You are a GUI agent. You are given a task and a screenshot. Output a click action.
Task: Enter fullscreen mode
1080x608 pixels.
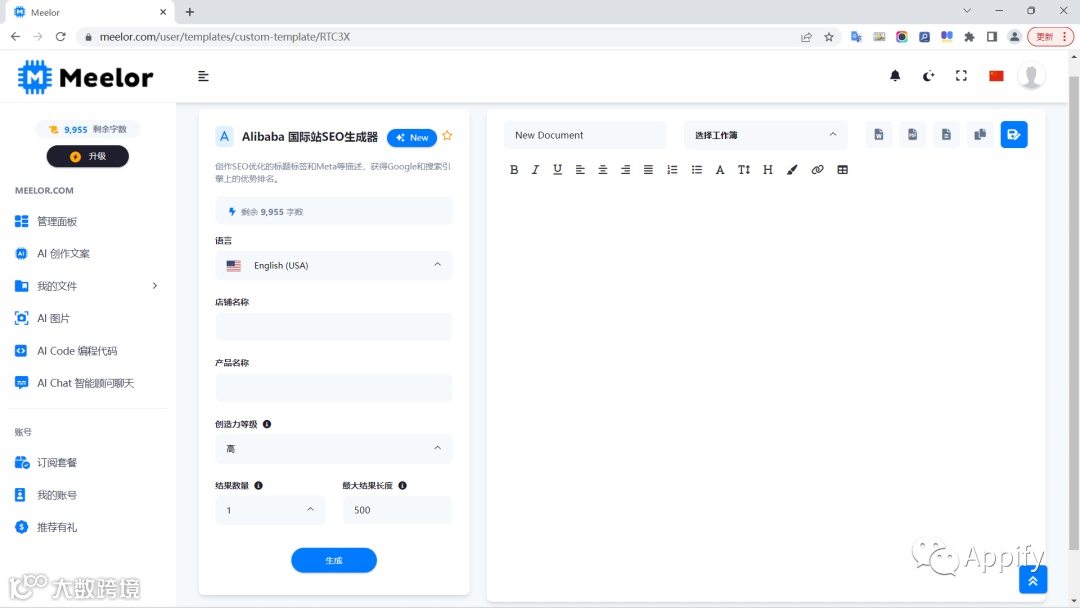961,76
